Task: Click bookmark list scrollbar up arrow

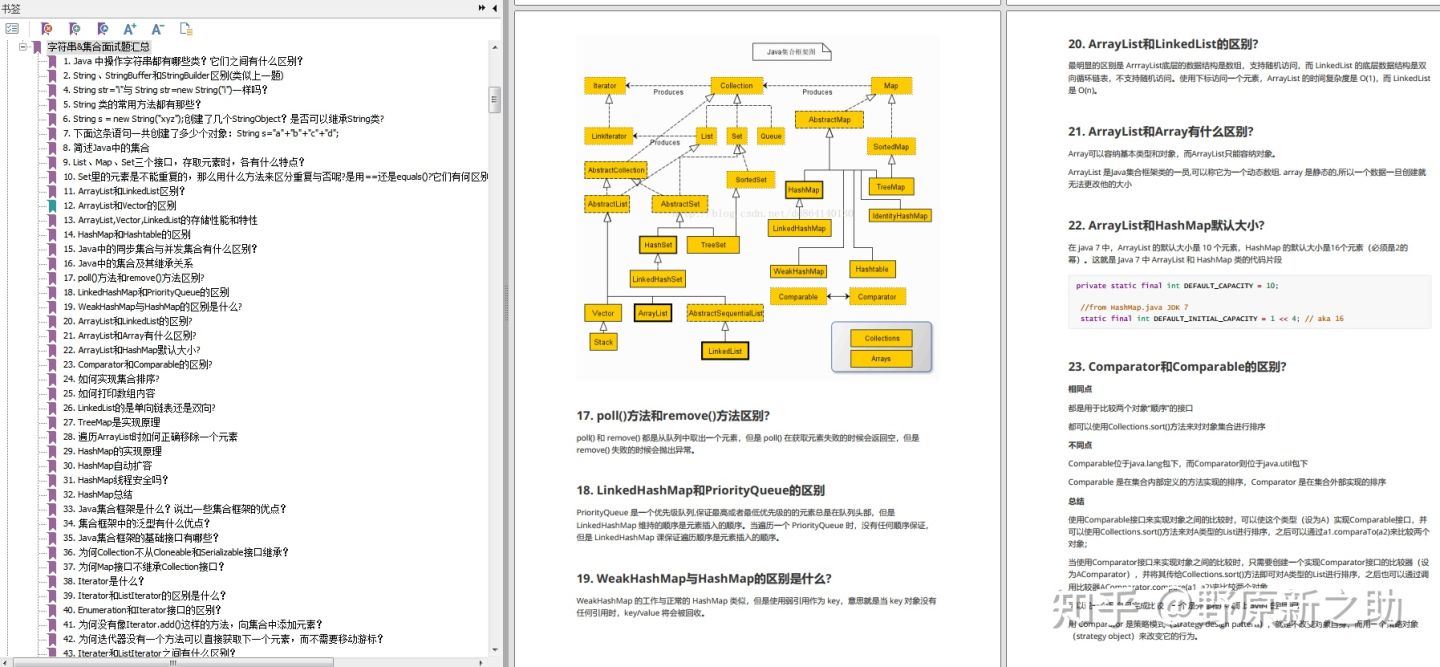Action: pos(494,47)
